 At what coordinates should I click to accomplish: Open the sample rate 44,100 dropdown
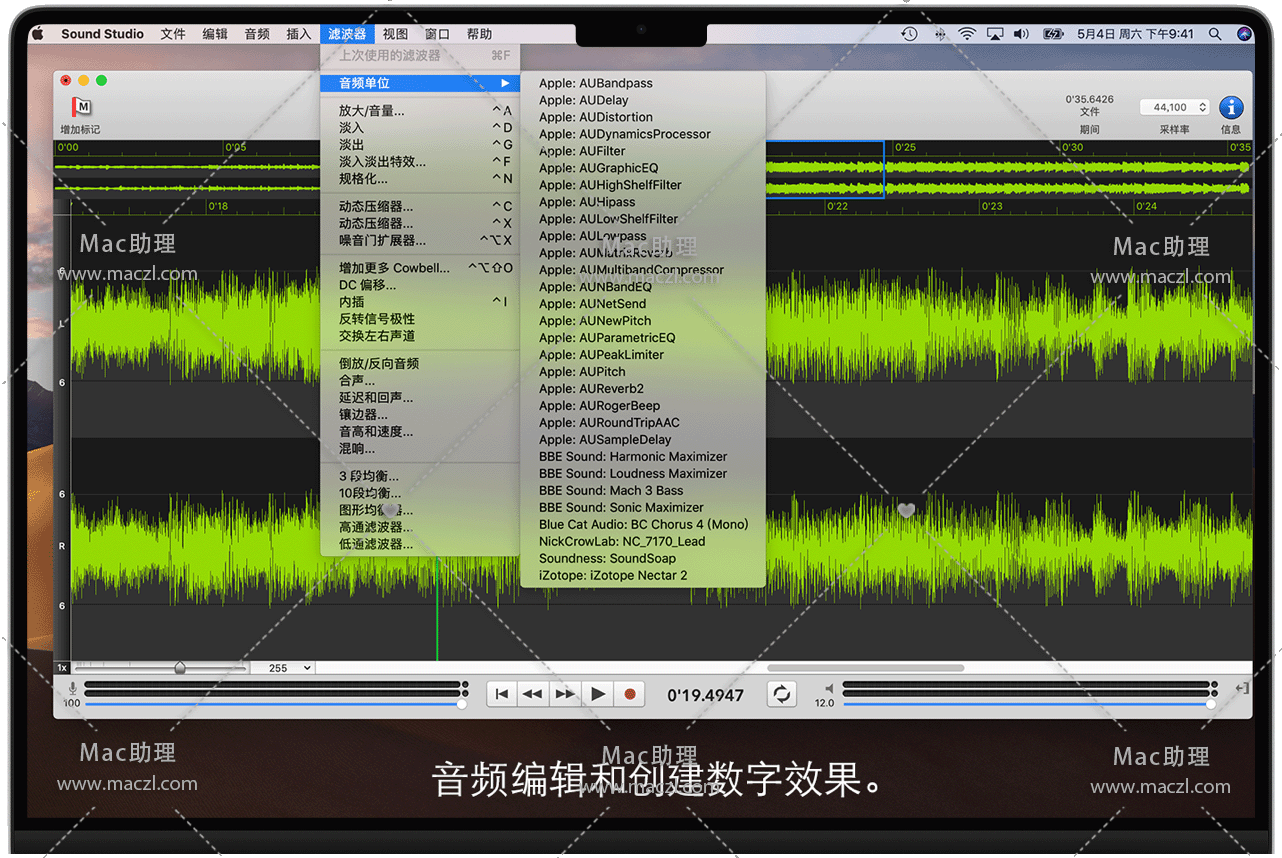pyautogui.click(x=1175, y=107)
